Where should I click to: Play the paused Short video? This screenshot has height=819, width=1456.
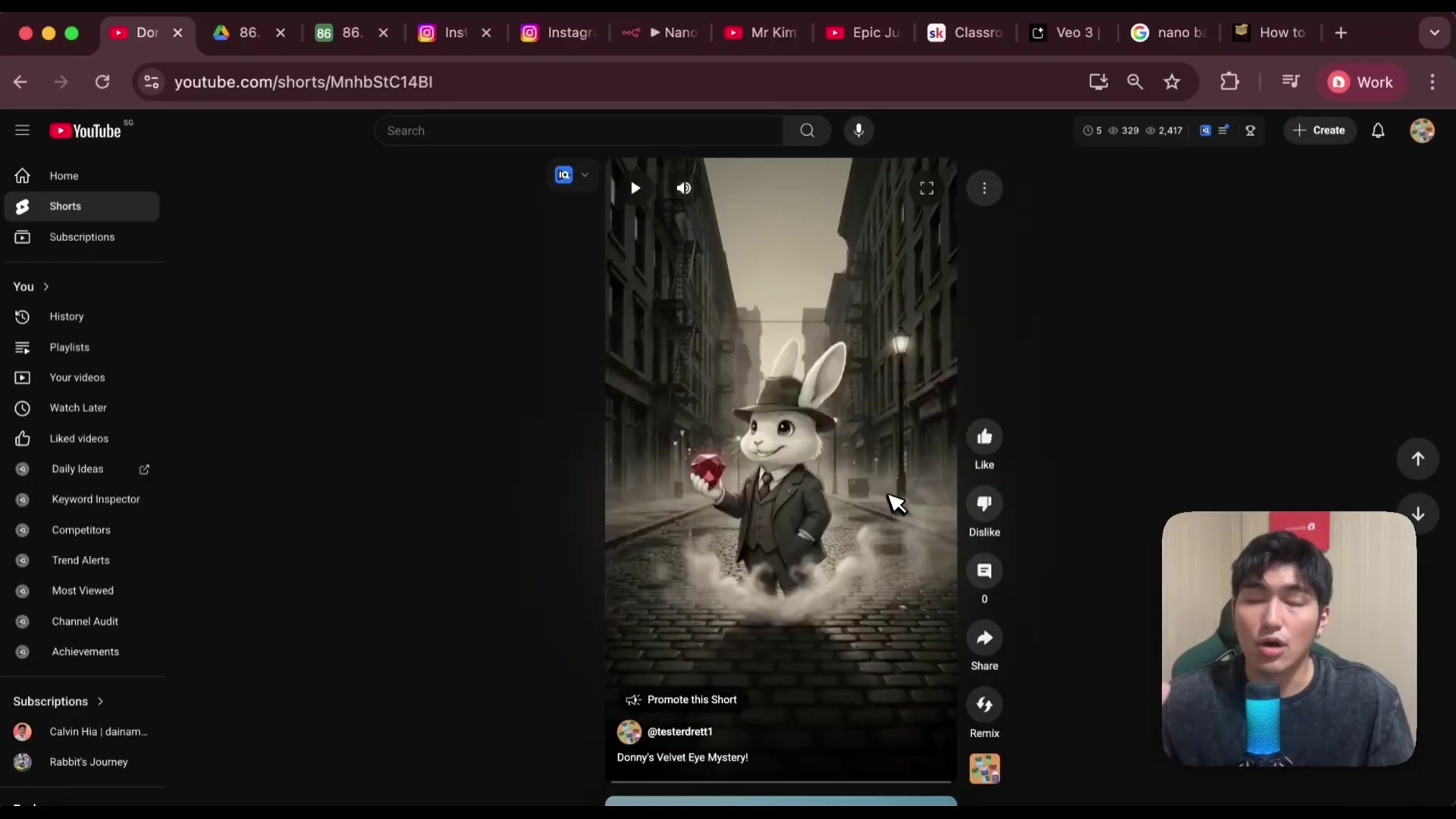pos(635,188)
